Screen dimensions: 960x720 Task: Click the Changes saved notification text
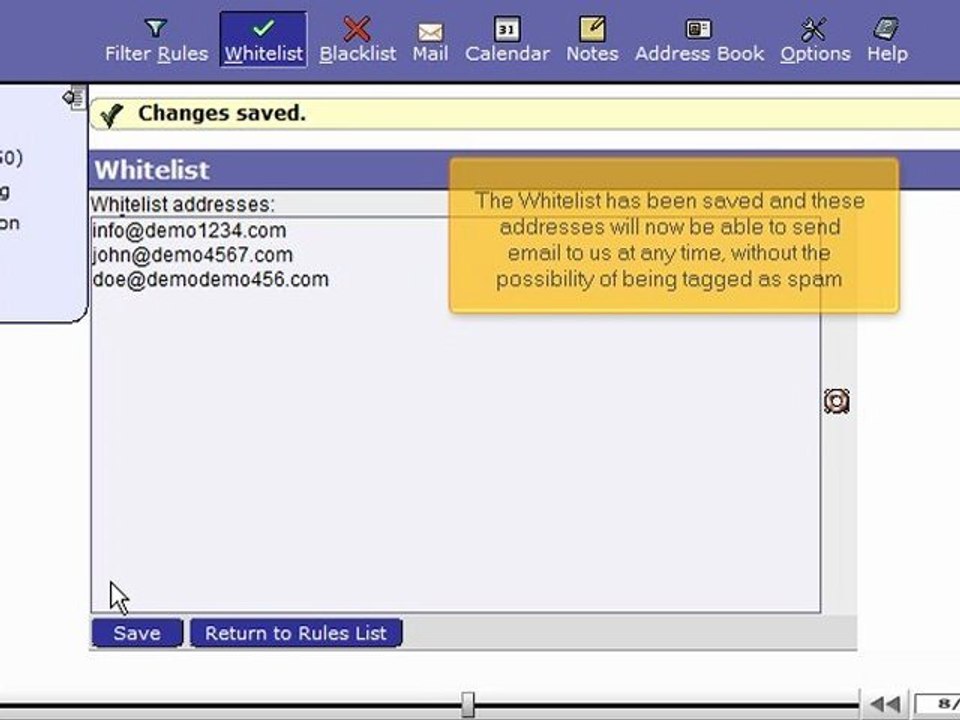(222, 113)
